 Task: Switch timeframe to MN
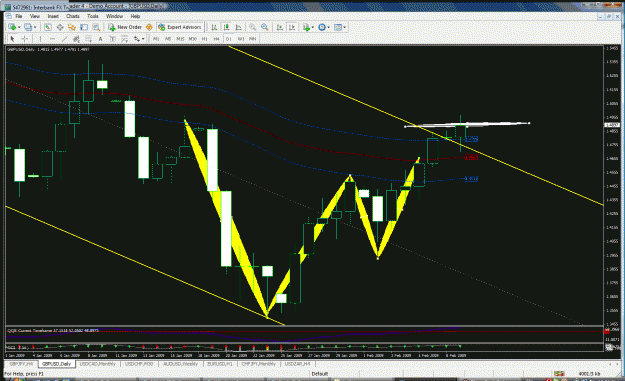pyautogui.click(x=252, y=39)
